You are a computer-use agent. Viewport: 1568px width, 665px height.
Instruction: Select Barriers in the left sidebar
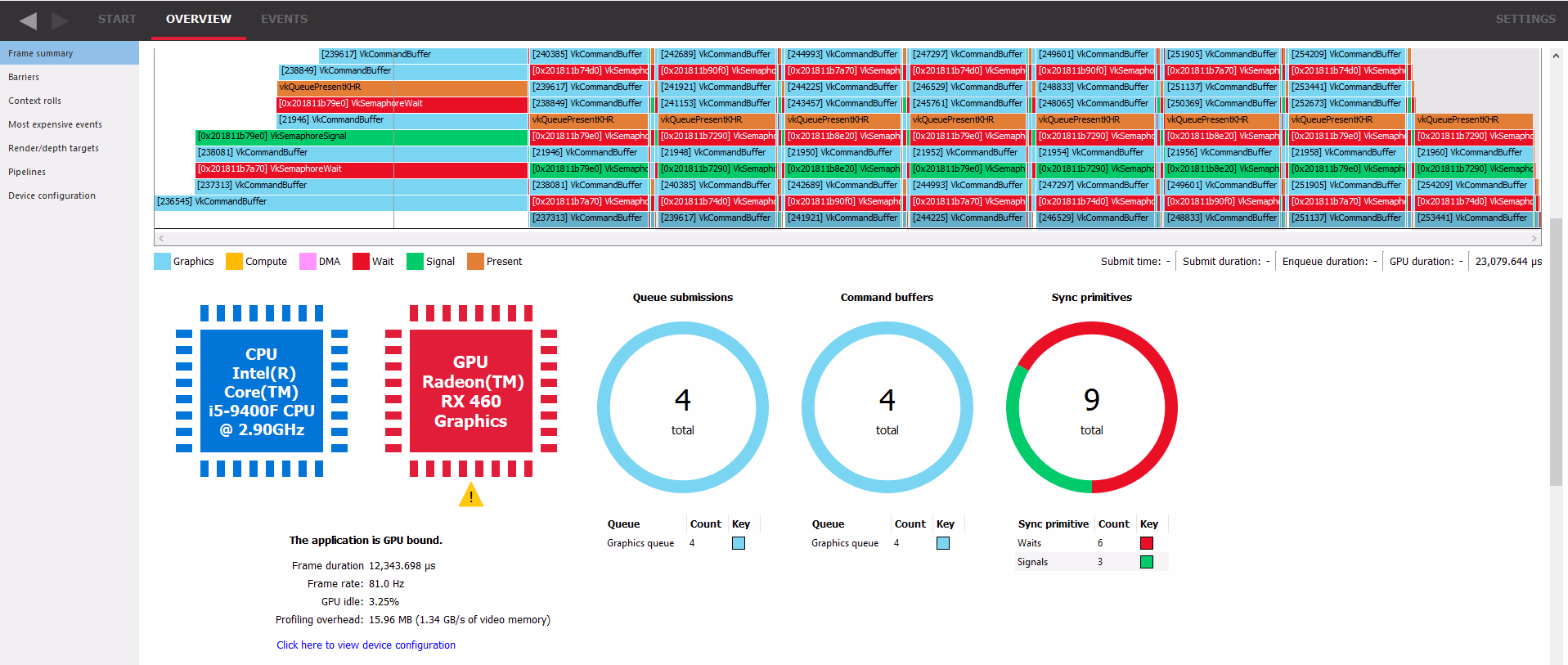(x=24, y=77)
